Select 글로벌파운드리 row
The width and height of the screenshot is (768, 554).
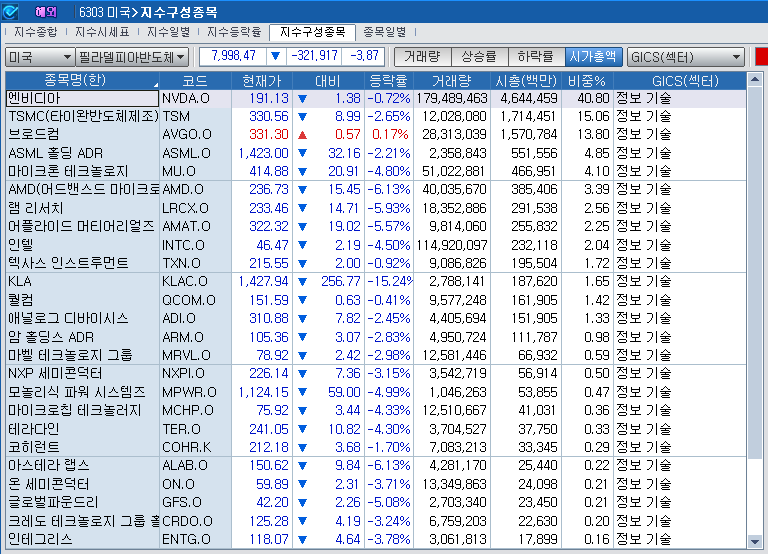coord(376,502)
